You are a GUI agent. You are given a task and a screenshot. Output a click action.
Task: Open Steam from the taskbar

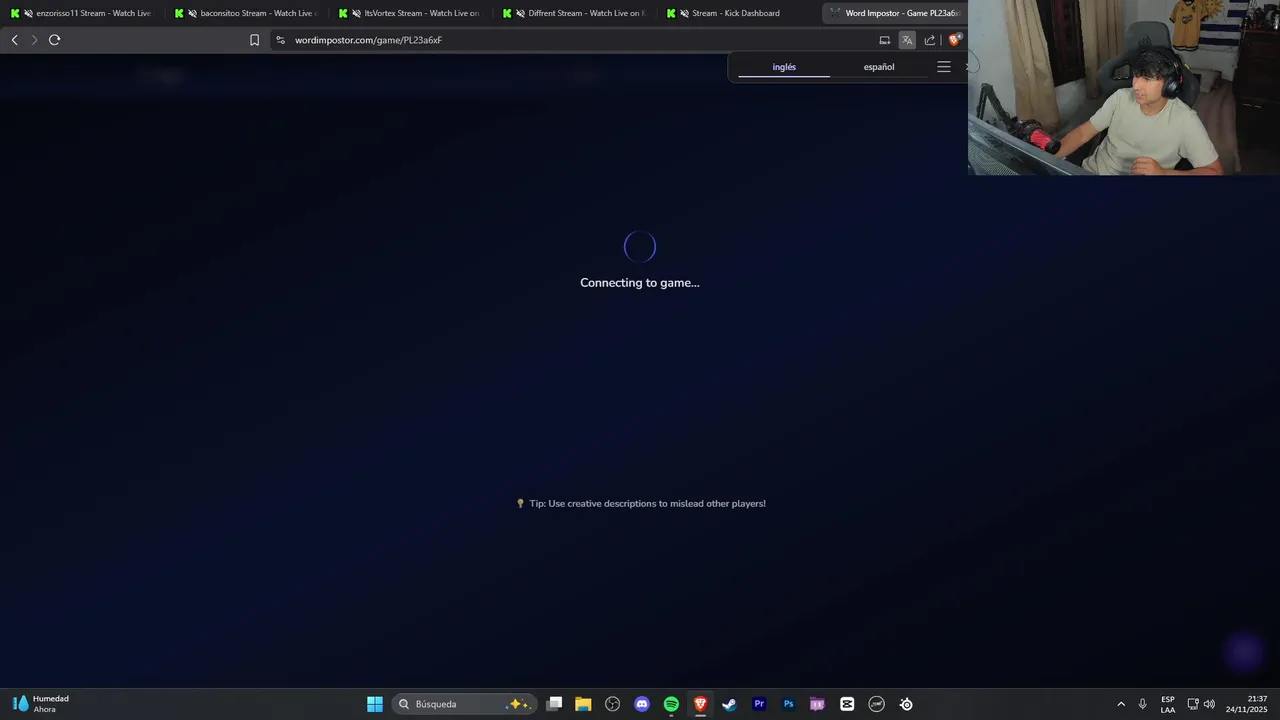[x=729, y=704]
